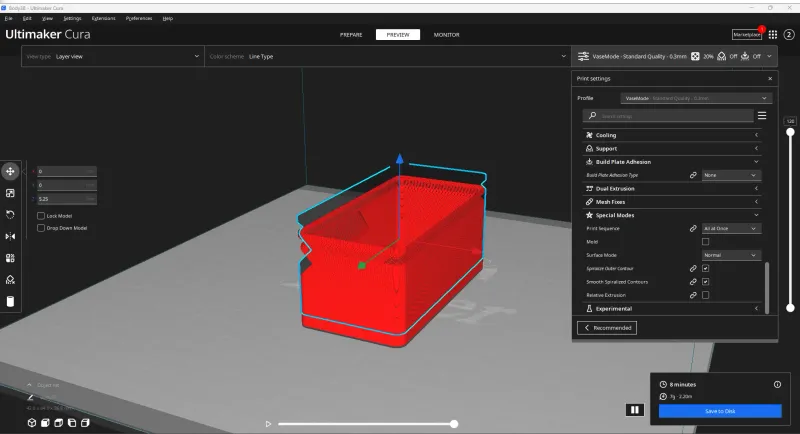The image size is (800, 434).
Task: Play the layer simulation
Action: tap(268, 424)
